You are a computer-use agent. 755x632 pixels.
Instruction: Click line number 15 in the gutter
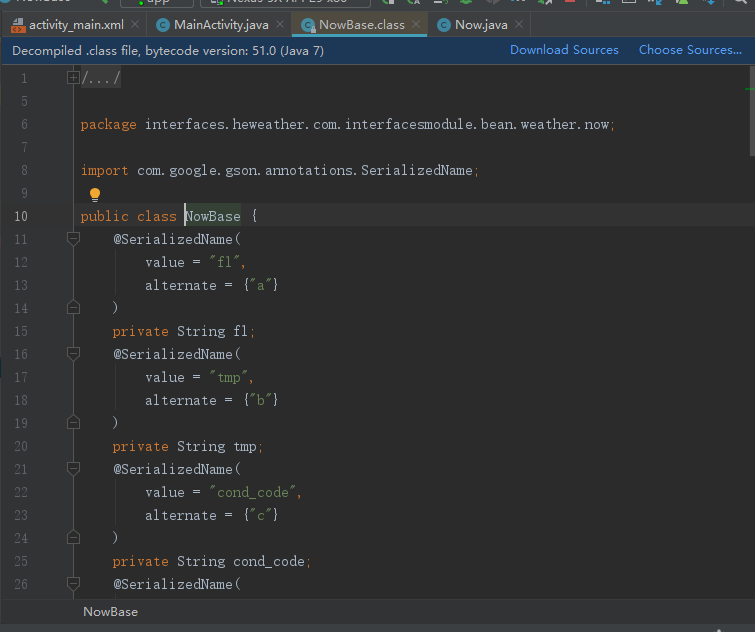tap(21, 332)
